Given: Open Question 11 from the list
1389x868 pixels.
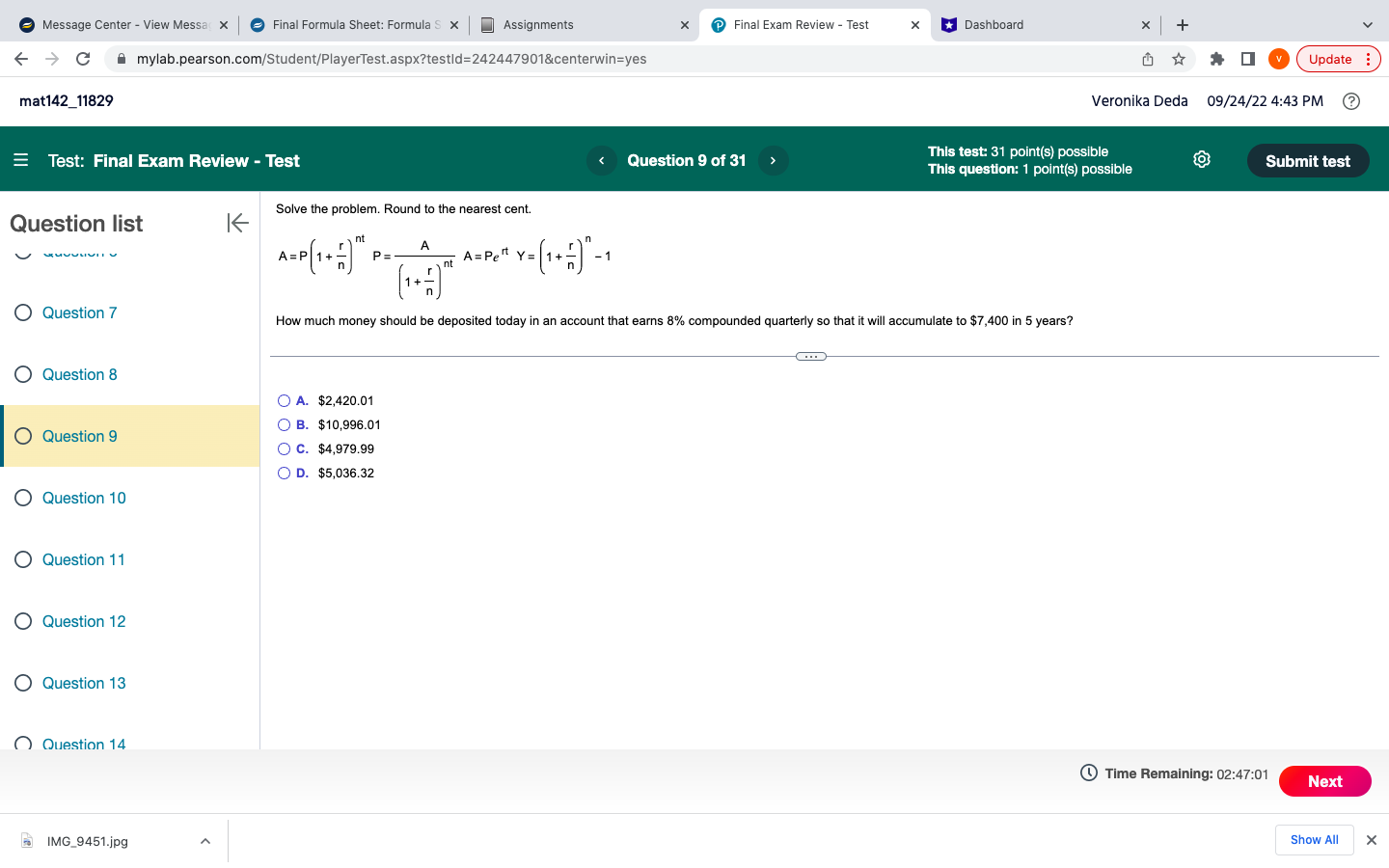Looking at the screenshot, I should pyautogui.click(x=84, y=559).
